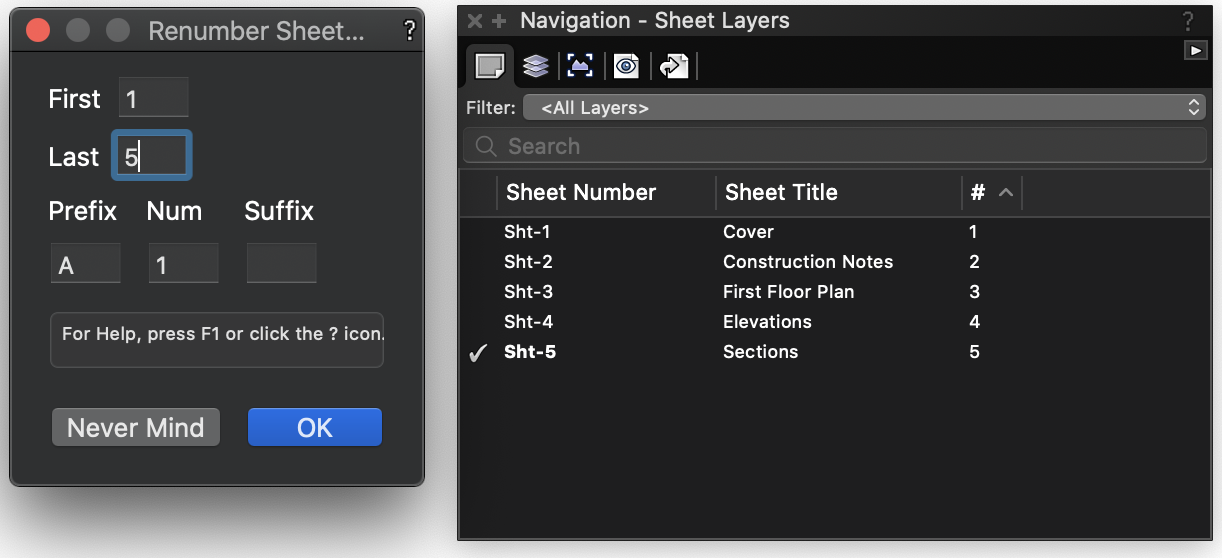Open the Saved Views eye icon tab
Viewport: 1222px width, 558px height.
(x=626, y=66)
